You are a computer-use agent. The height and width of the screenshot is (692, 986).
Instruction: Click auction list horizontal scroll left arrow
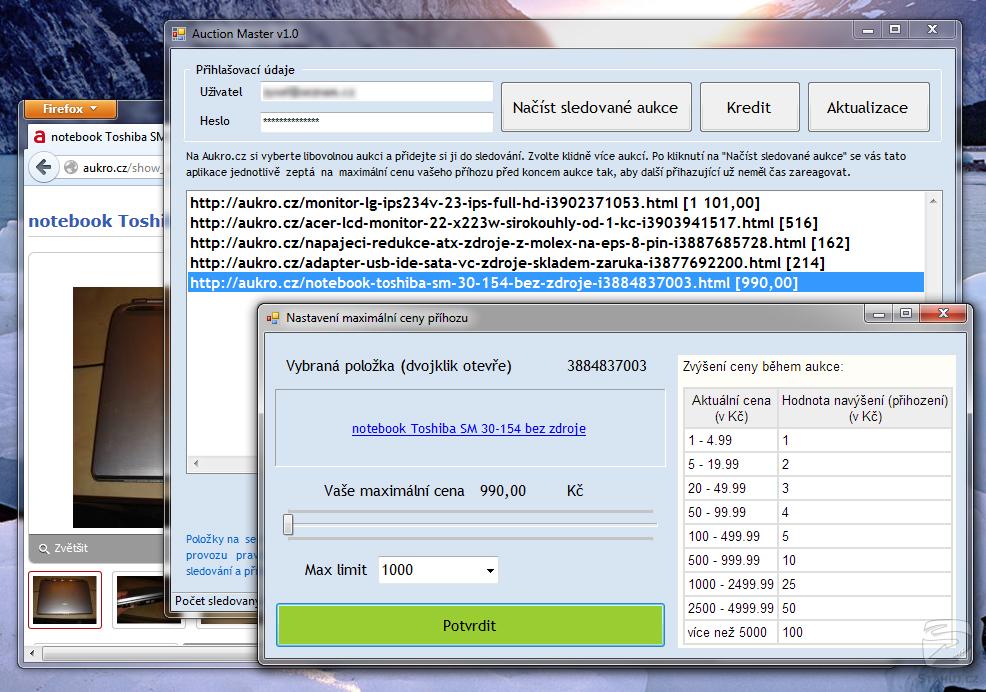pyautogui.click(x=196, y=463)
